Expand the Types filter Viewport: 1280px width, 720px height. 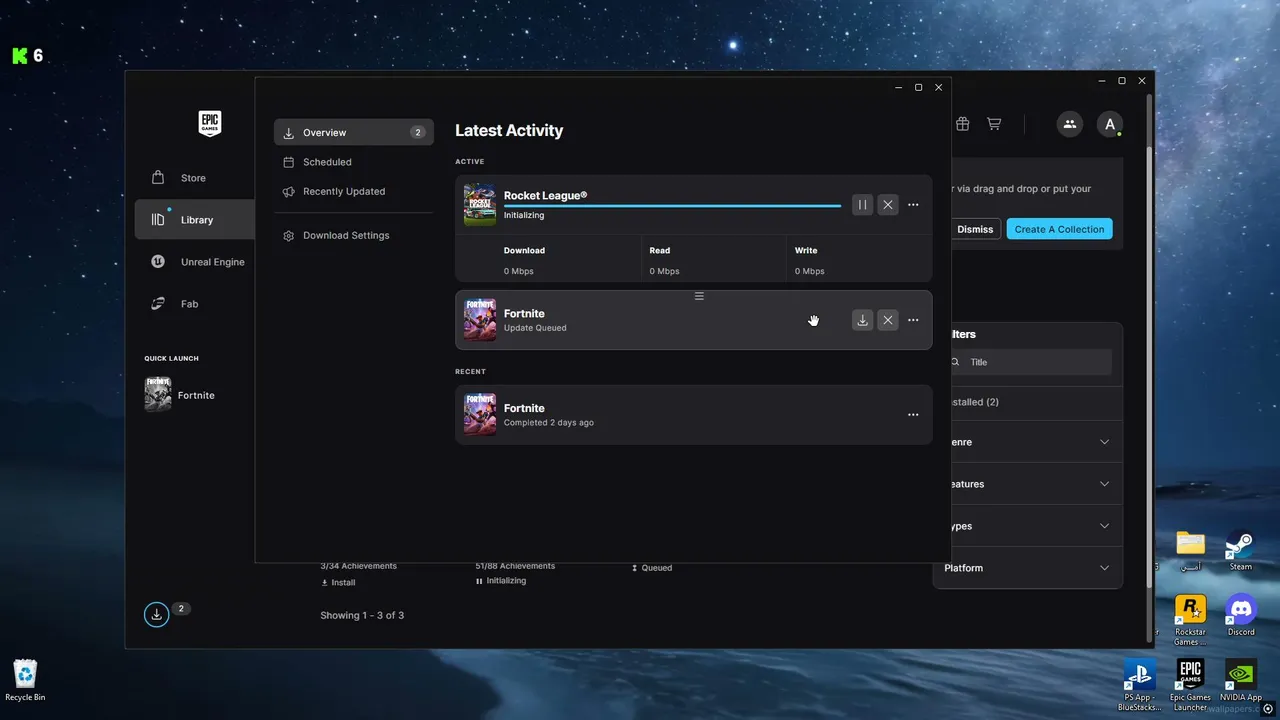(x=1027, y=526)
